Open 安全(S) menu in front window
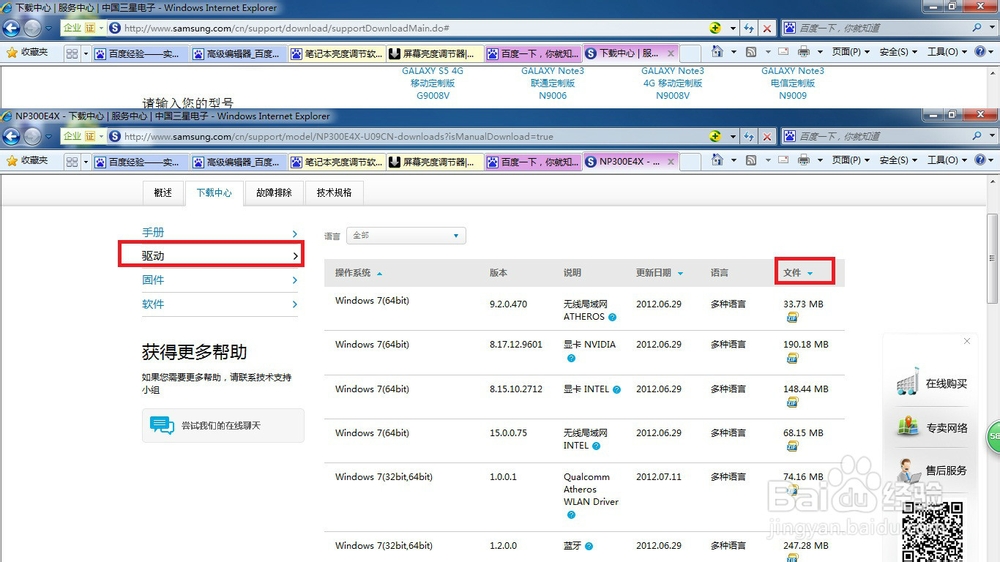 click(x=898, y=161)
